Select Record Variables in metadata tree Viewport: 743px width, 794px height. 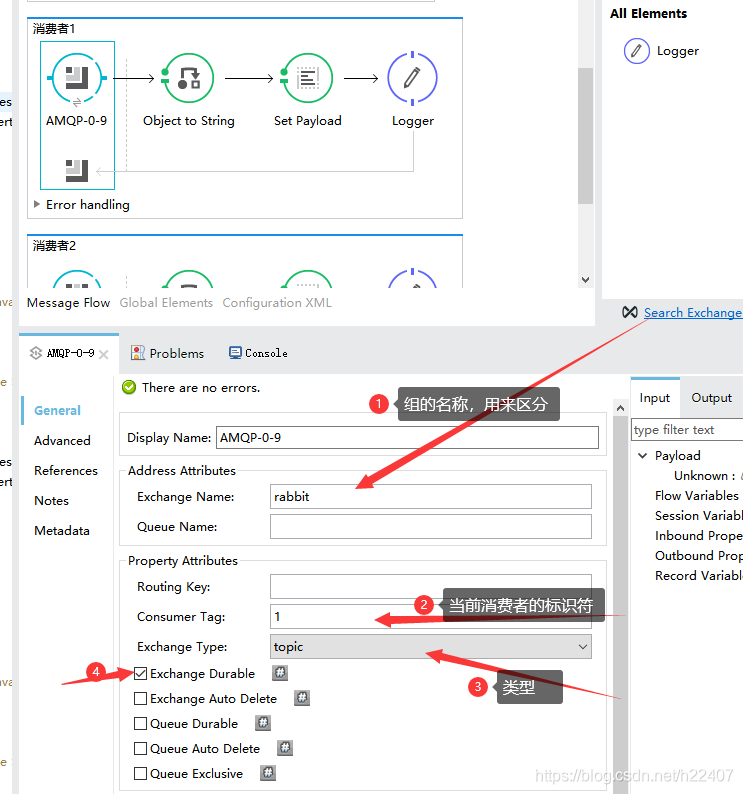pyautogui.click(x=698, y=575)
